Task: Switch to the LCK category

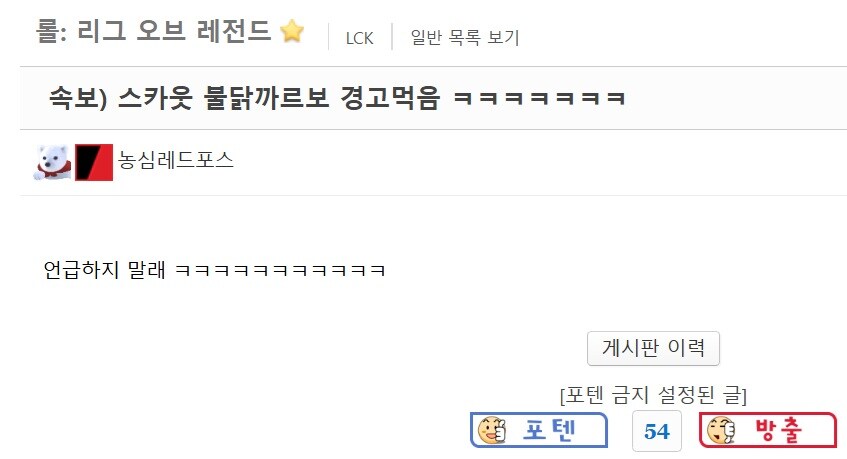Action: pos(359,38)
